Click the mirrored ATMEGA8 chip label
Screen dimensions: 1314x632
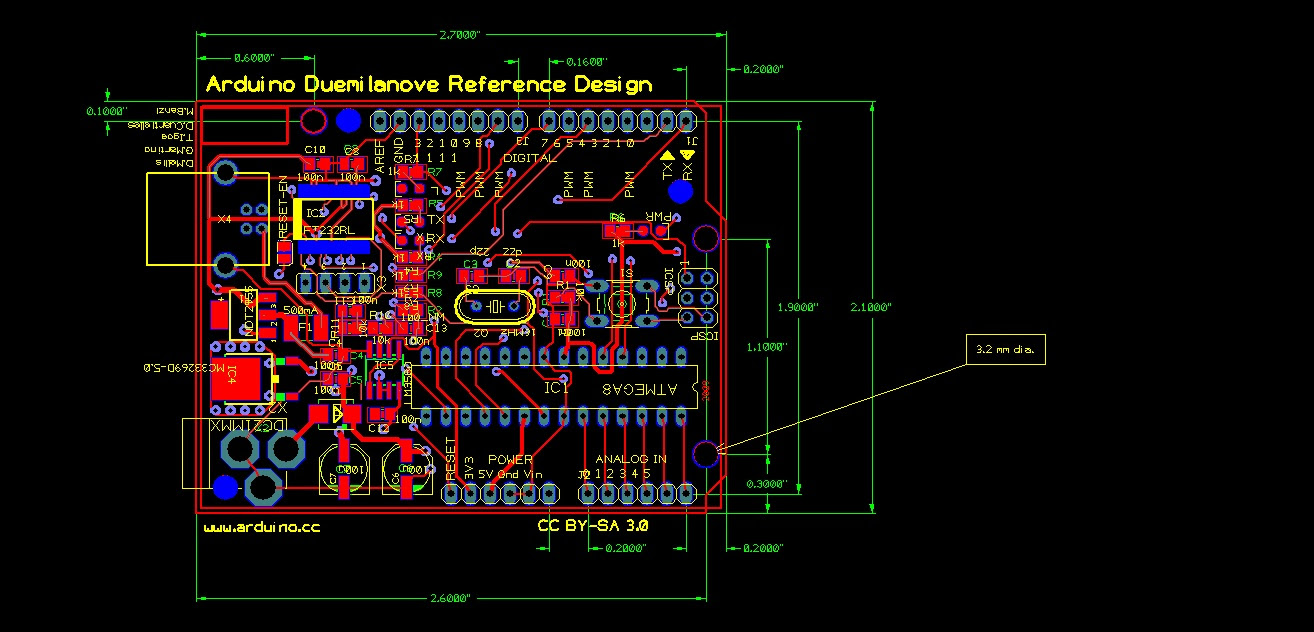(638, 388)
